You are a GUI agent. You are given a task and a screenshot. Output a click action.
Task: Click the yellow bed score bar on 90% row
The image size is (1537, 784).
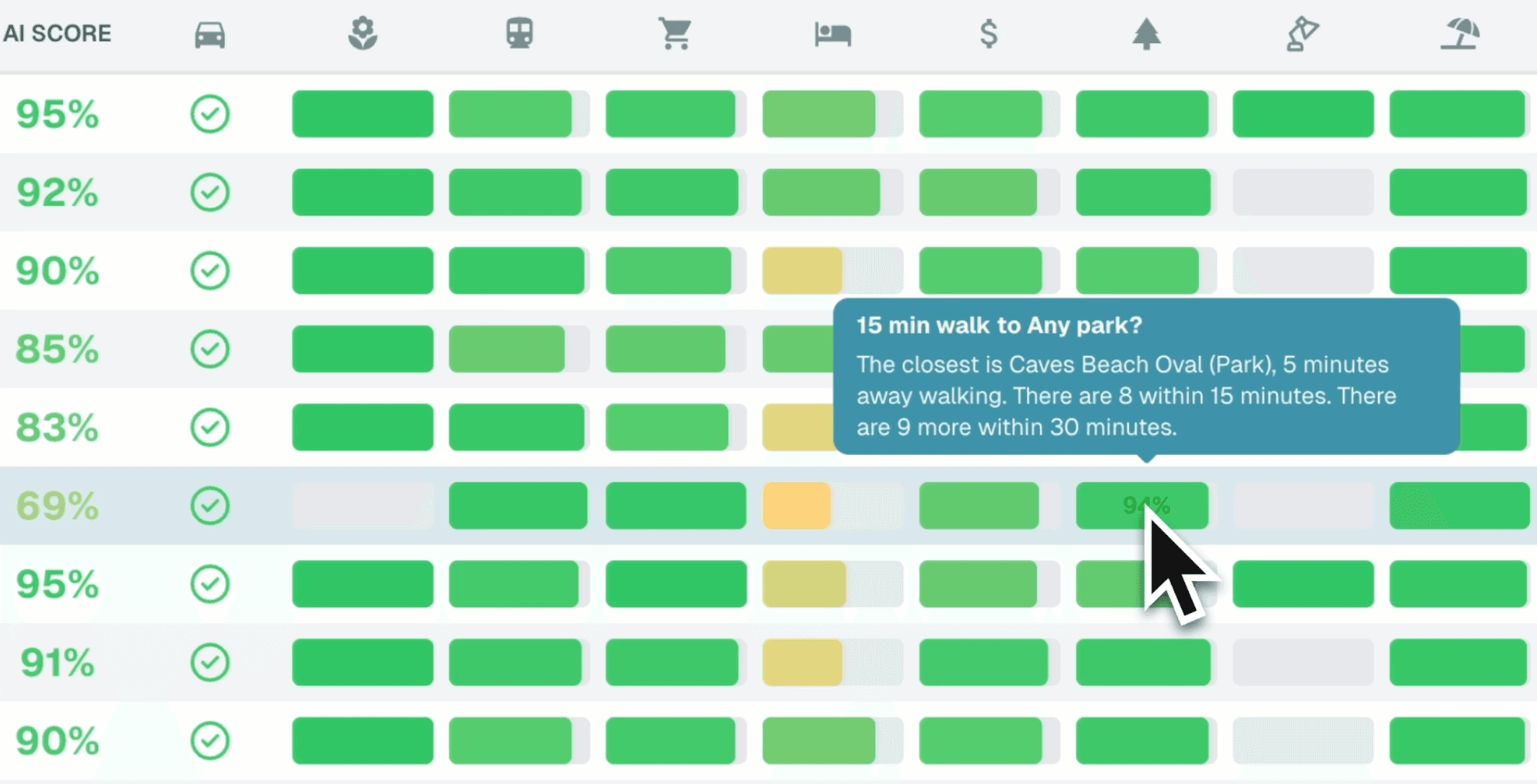[802, 271]
